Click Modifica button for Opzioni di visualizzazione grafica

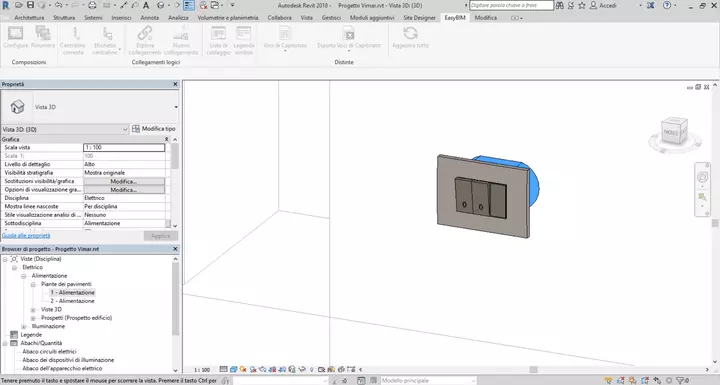[124, 190]
